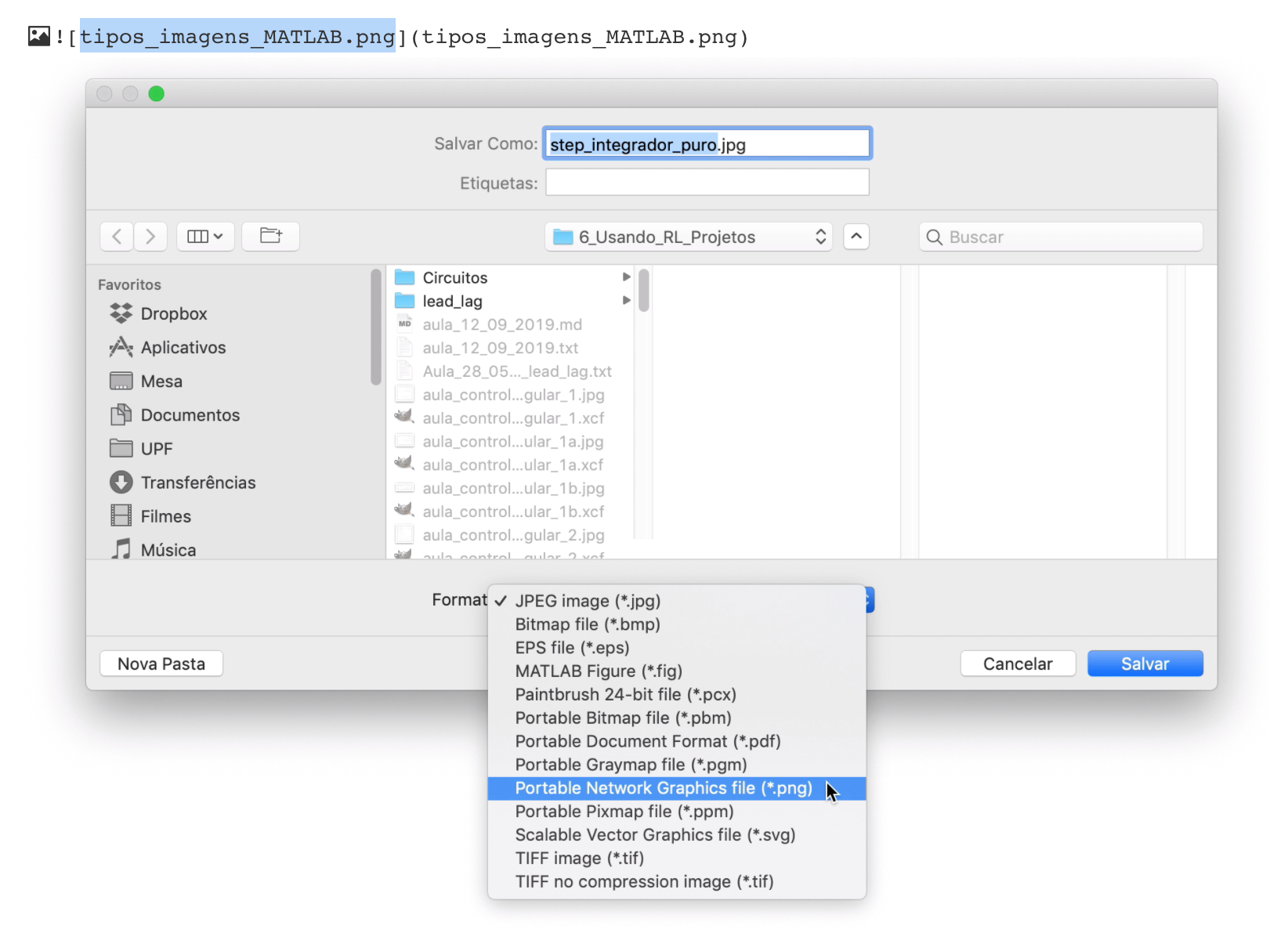This screenshot has height=937, width=1288.
Task: Choose MATLAB Figure (*.fig) format
Action: (677, 671)
